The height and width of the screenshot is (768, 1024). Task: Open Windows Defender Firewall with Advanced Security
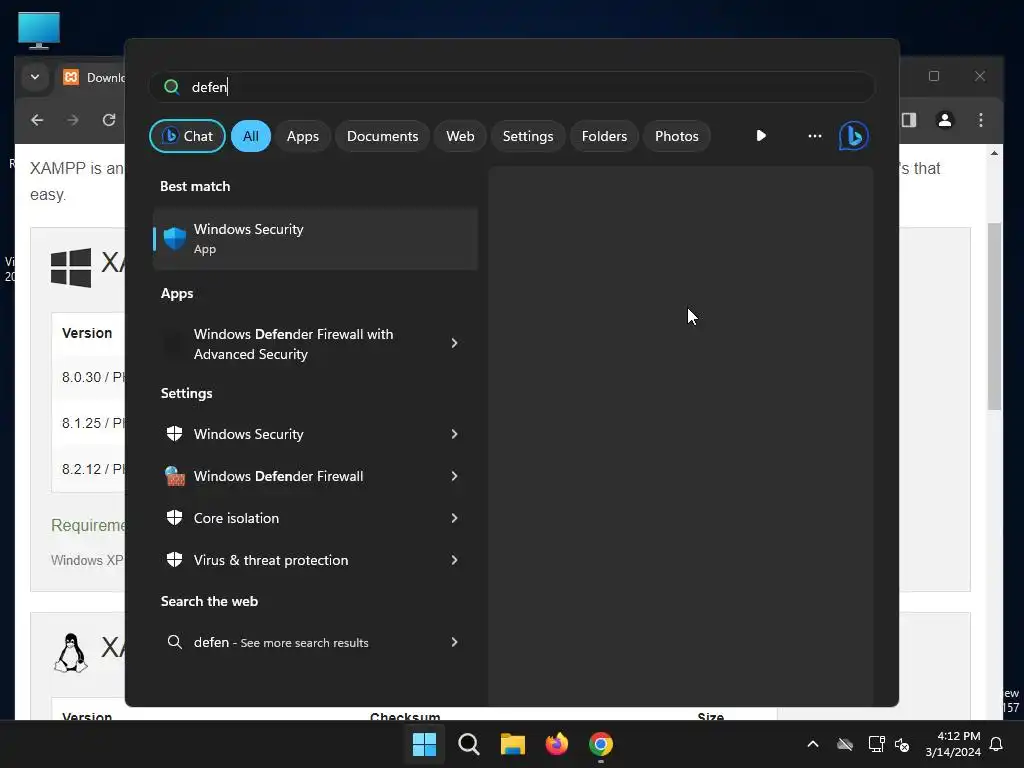click(x=315, y=344)
